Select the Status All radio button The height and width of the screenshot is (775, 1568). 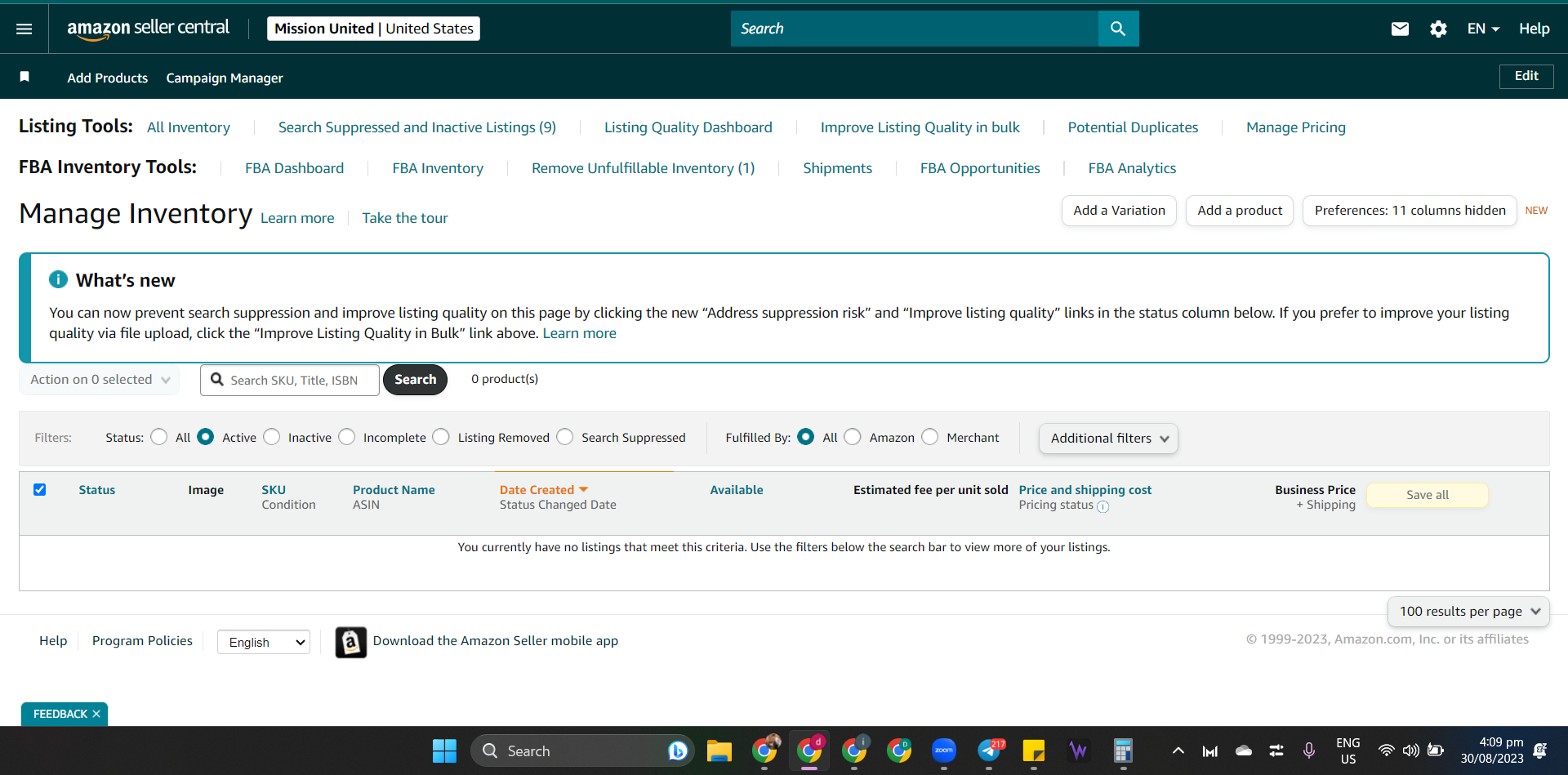159,437
